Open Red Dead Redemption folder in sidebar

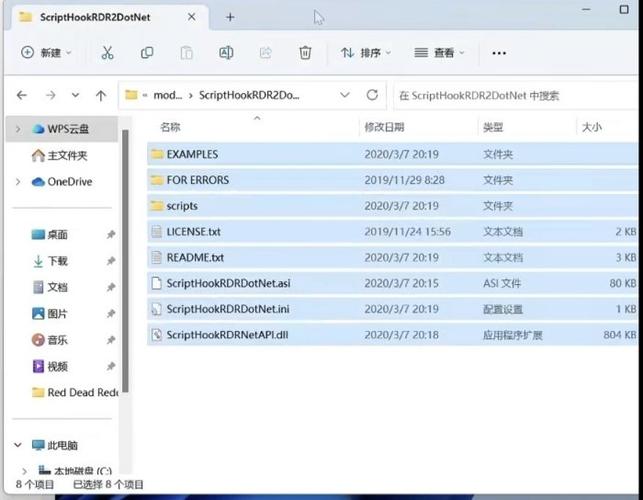click(x=75, y=393)
